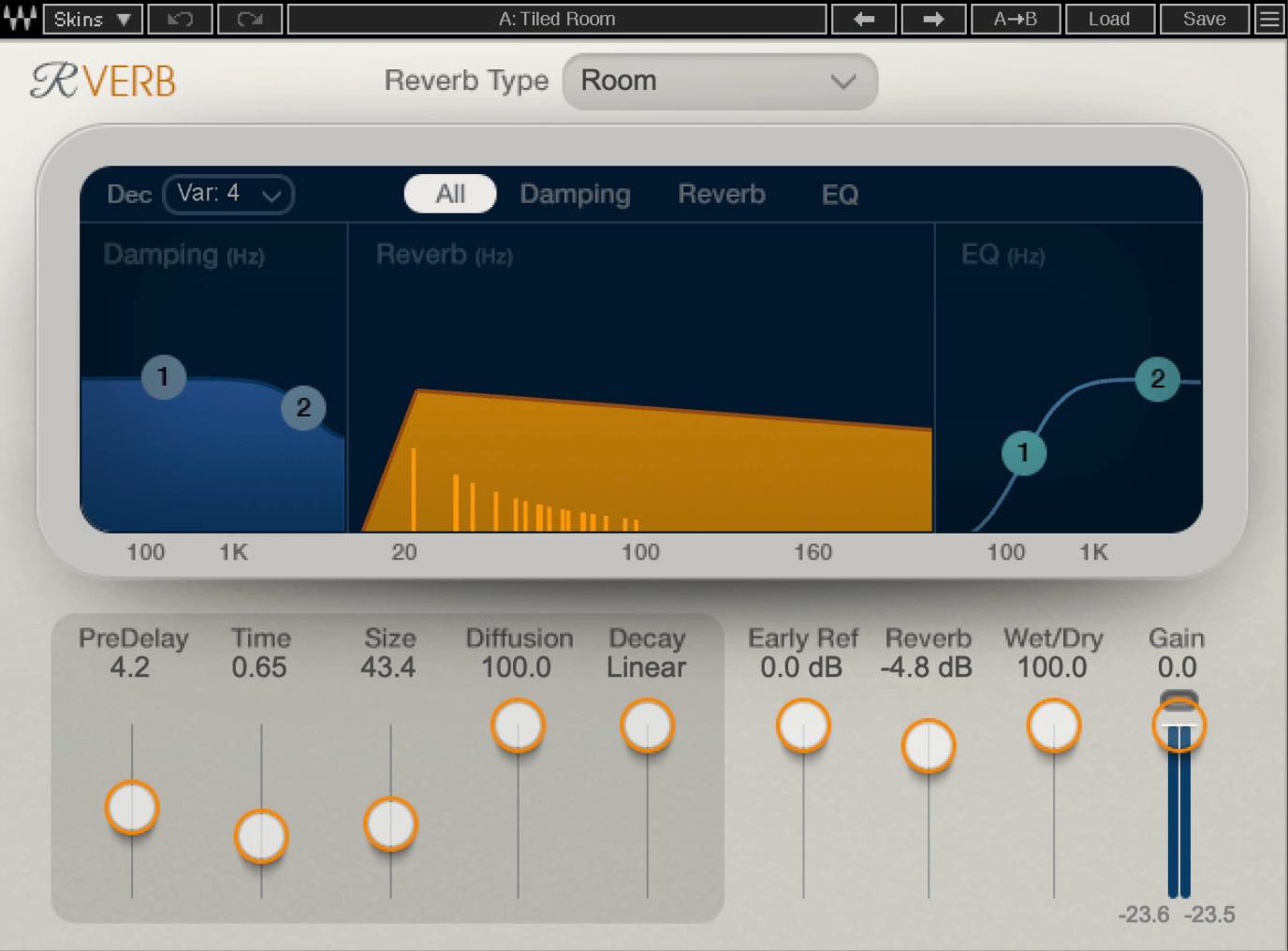Click the -23.6 left peak meter readout

(1144, 914)
